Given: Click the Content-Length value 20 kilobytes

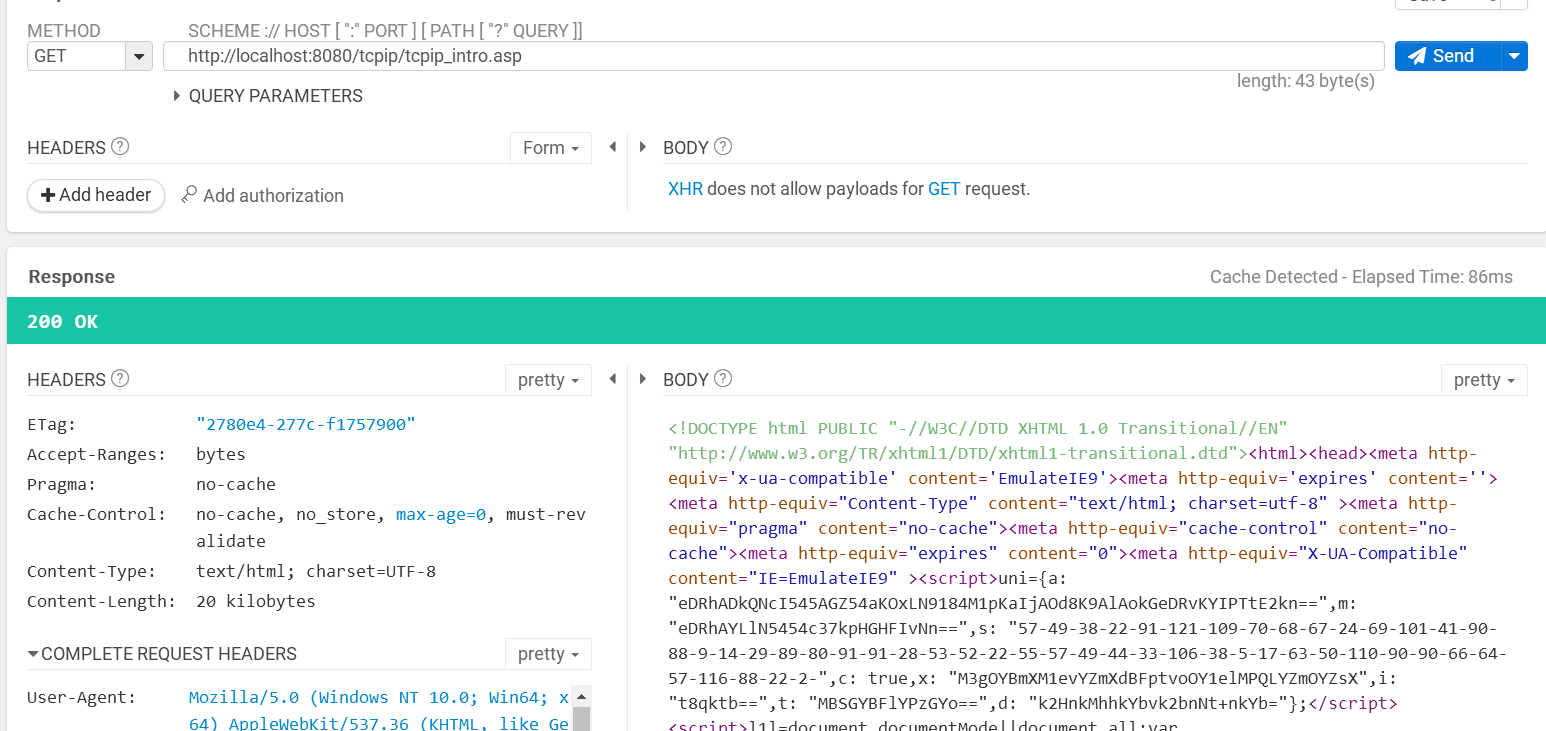Looking at the screenshot, I should (256, 602).
